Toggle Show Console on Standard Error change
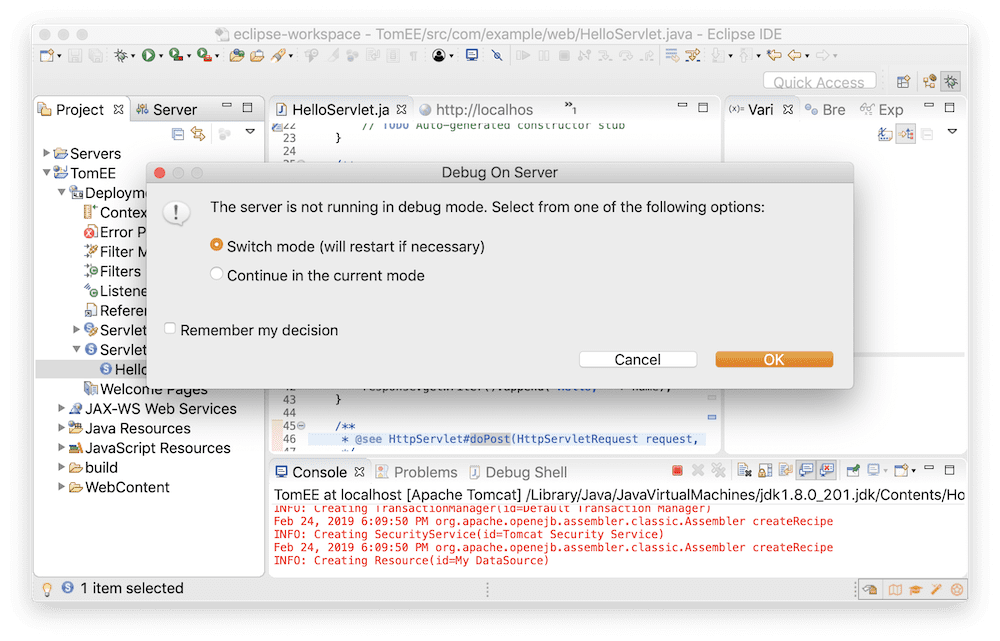 tap(827, 471)
